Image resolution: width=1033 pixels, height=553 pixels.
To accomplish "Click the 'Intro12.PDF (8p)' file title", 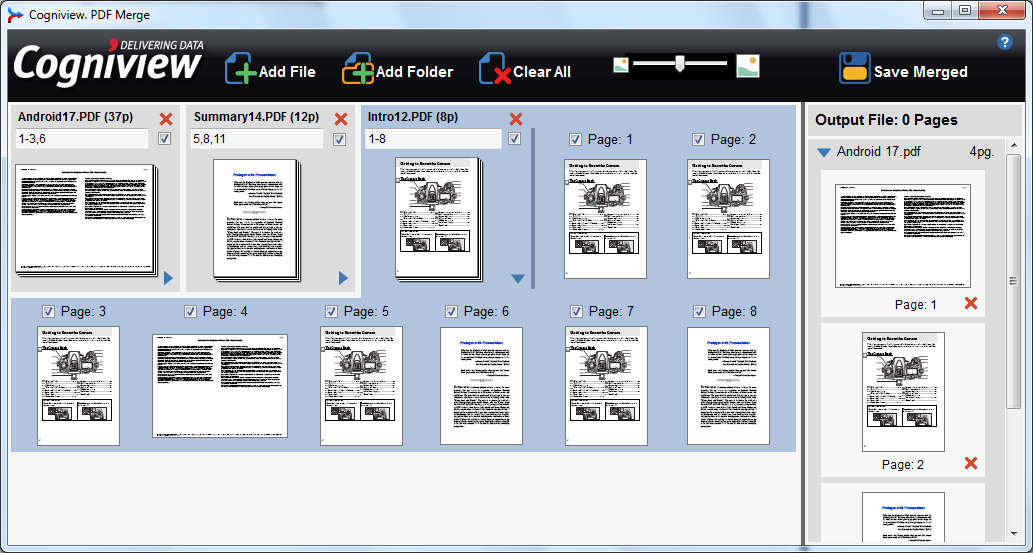I will [x=413, y=117].
